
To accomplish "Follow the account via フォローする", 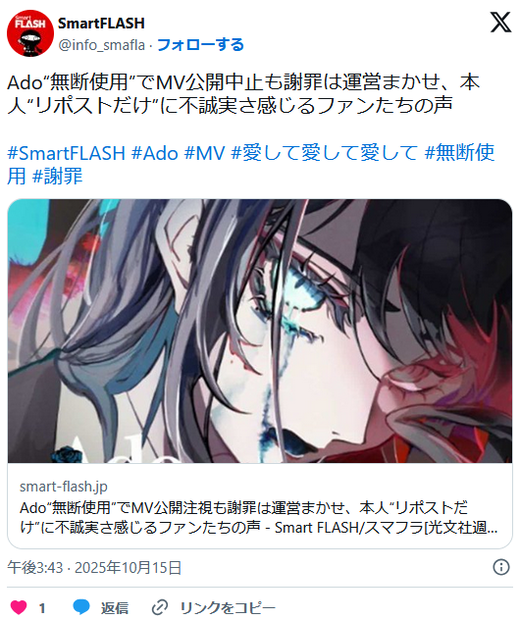I will tap(201, 45).
